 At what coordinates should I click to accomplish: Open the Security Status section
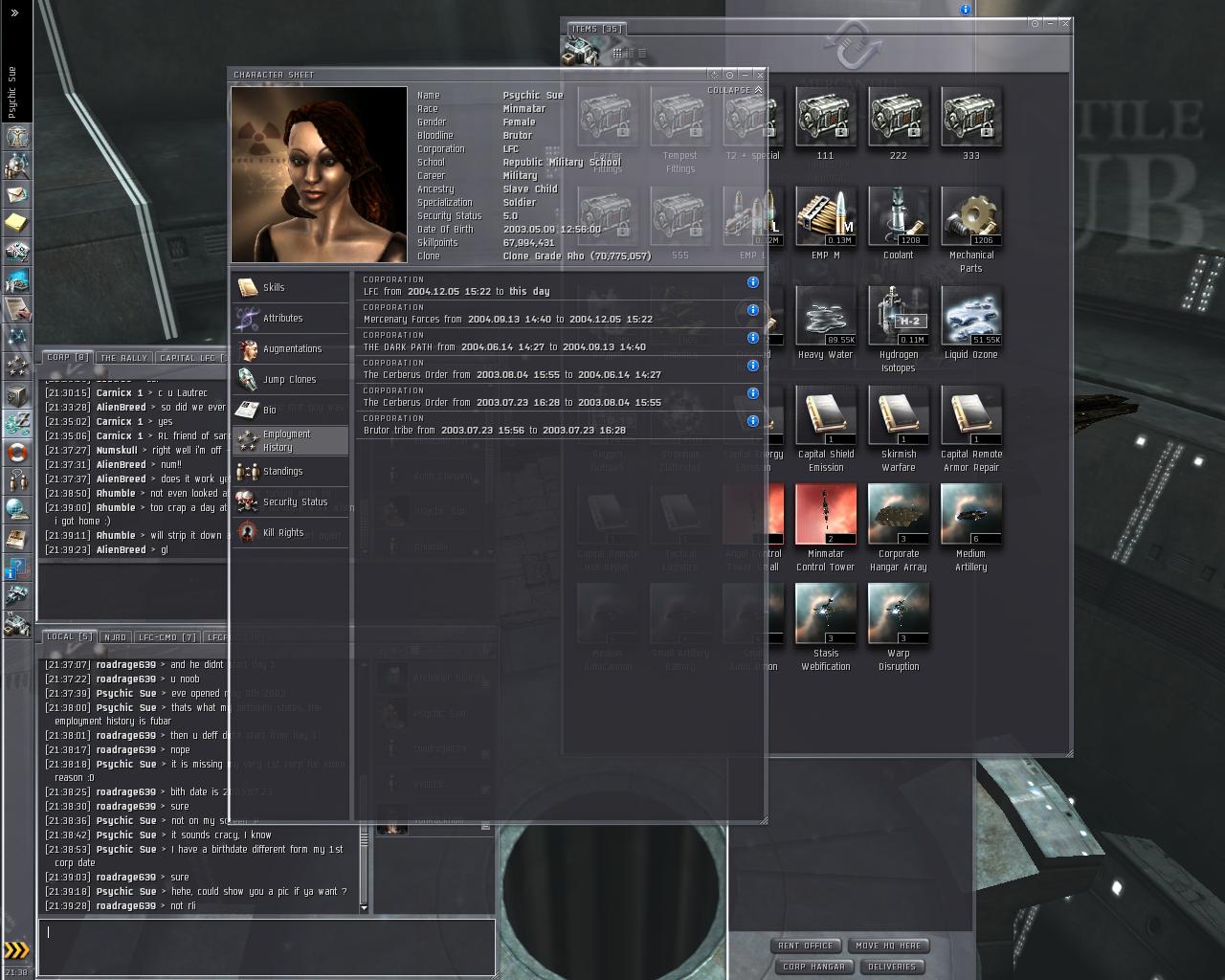(x=290, y=501)
